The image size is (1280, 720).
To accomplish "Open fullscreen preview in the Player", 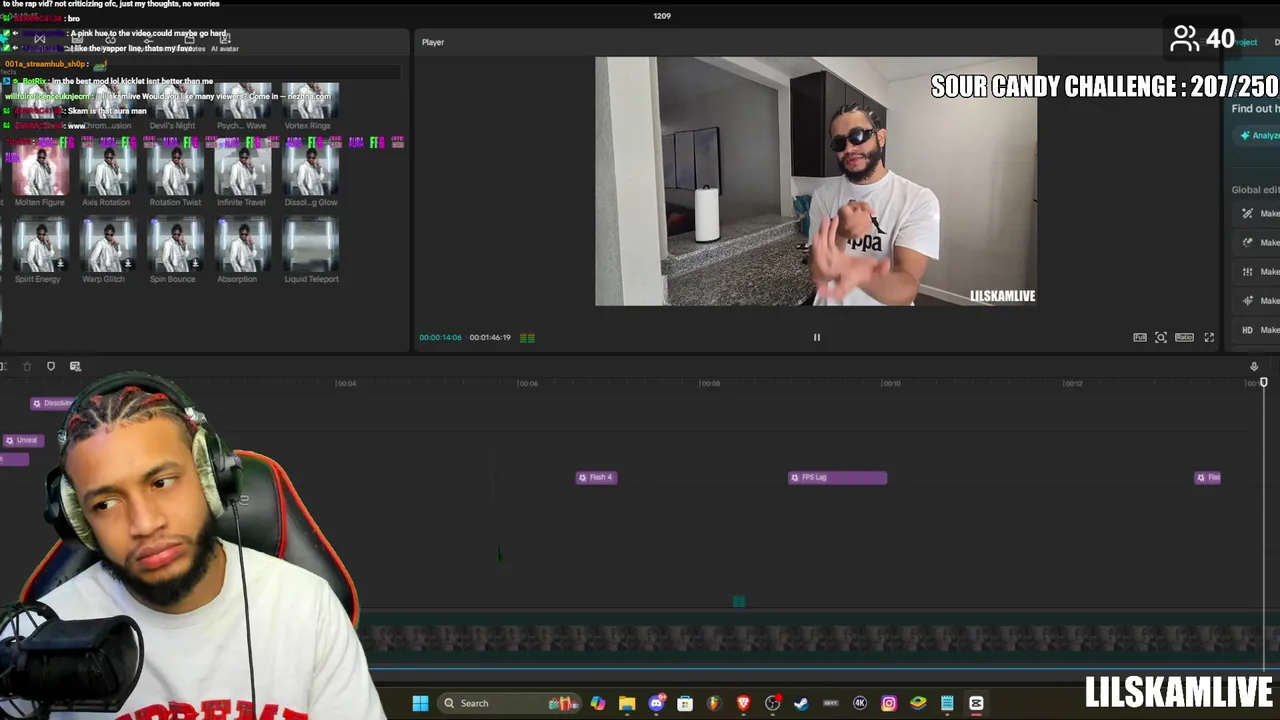I will click(1209, 337).
